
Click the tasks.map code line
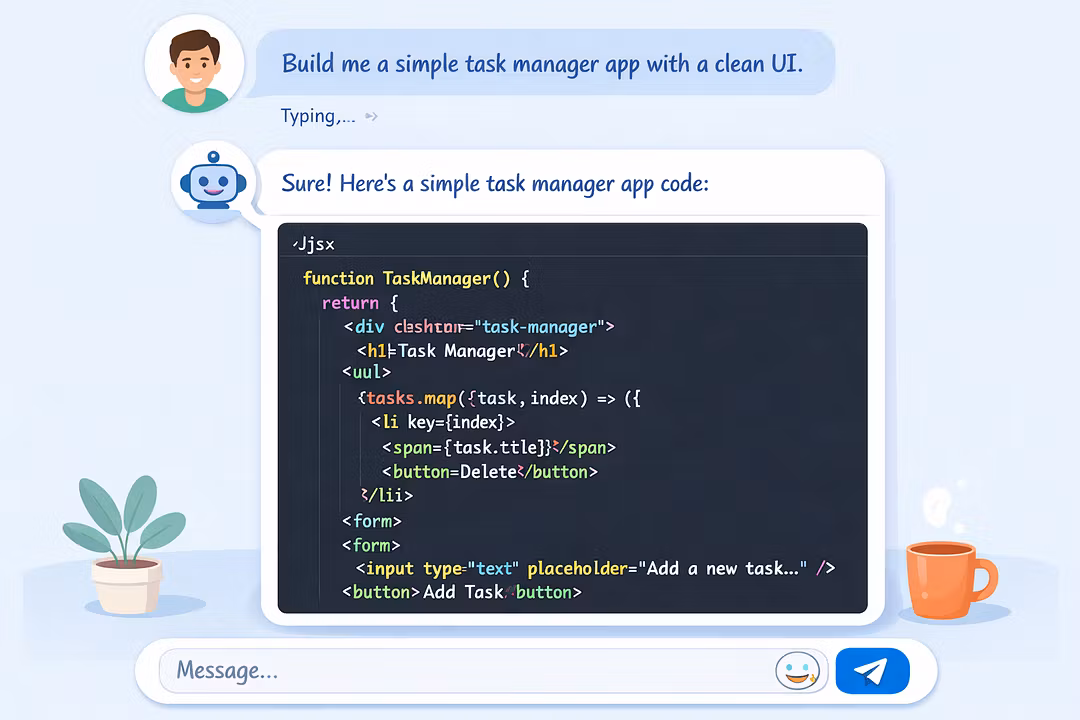498,399
